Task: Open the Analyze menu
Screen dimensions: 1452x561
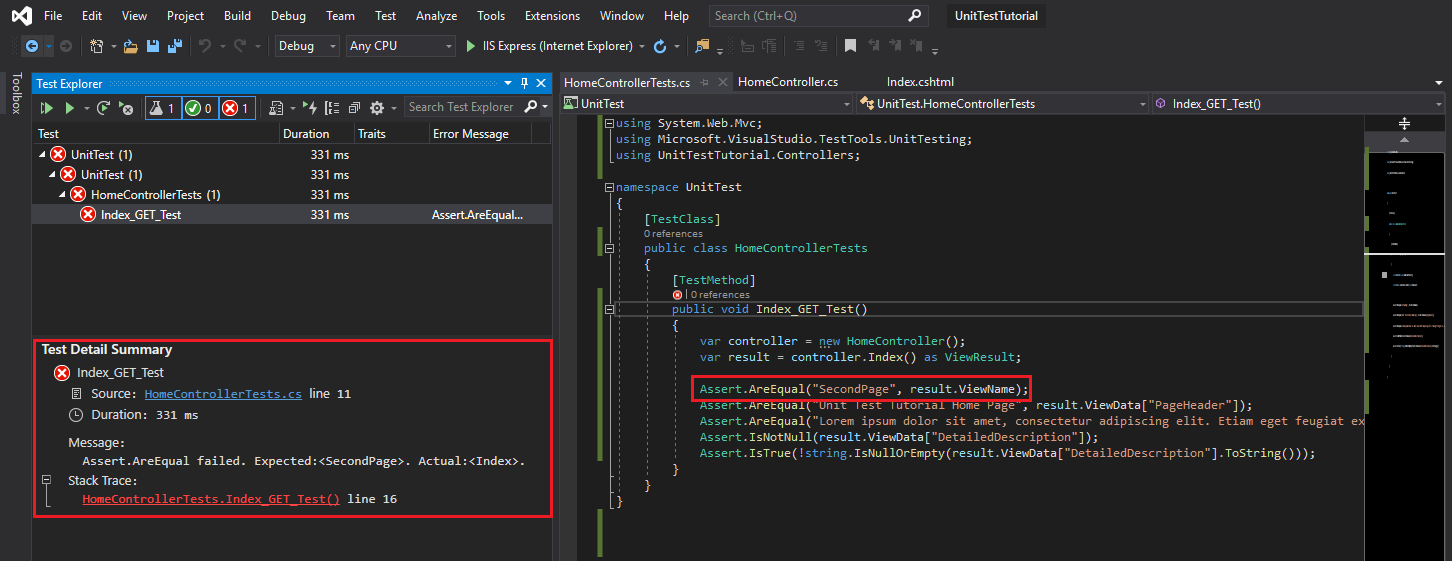Action: 436,16
